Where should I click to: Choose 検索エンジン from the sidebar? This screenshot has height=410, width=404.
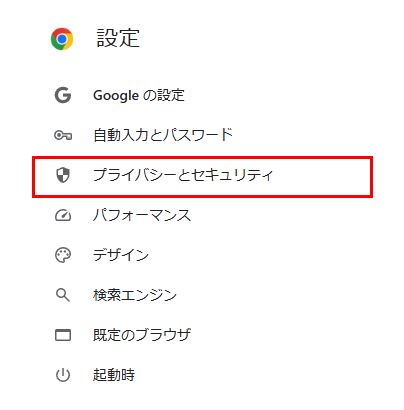coord(135,295)
